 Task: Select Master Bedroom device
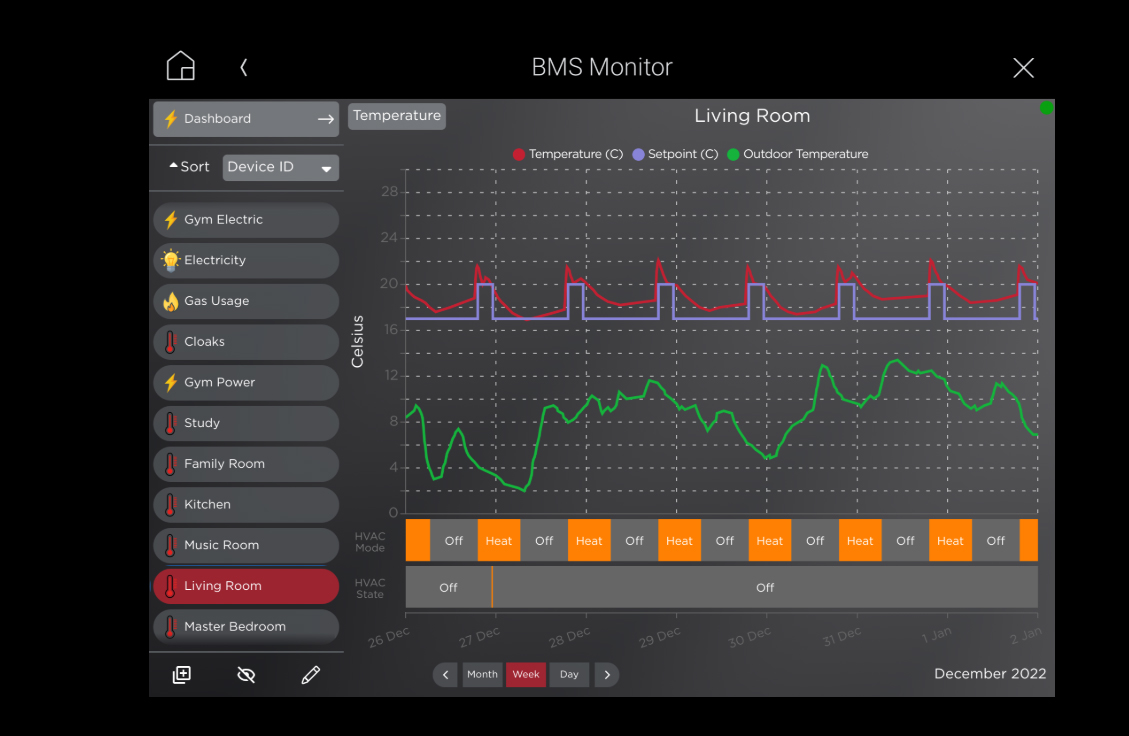tap(246, 627)
